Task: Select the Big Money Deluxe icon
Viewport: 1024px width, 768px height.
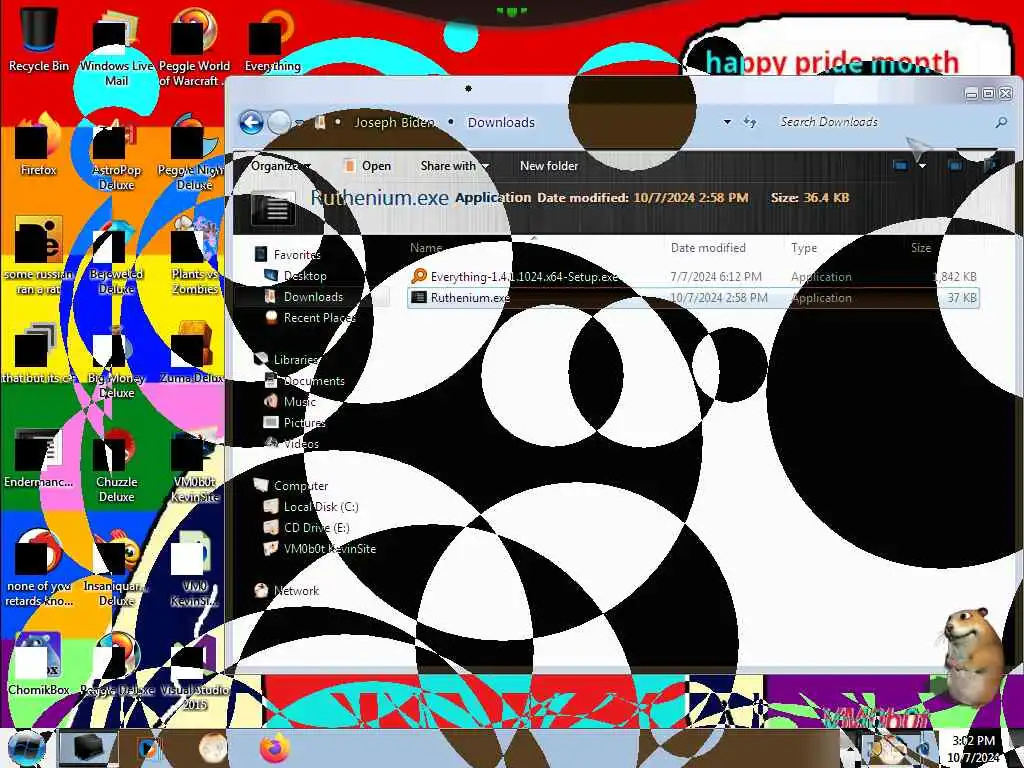Action: 116,361
